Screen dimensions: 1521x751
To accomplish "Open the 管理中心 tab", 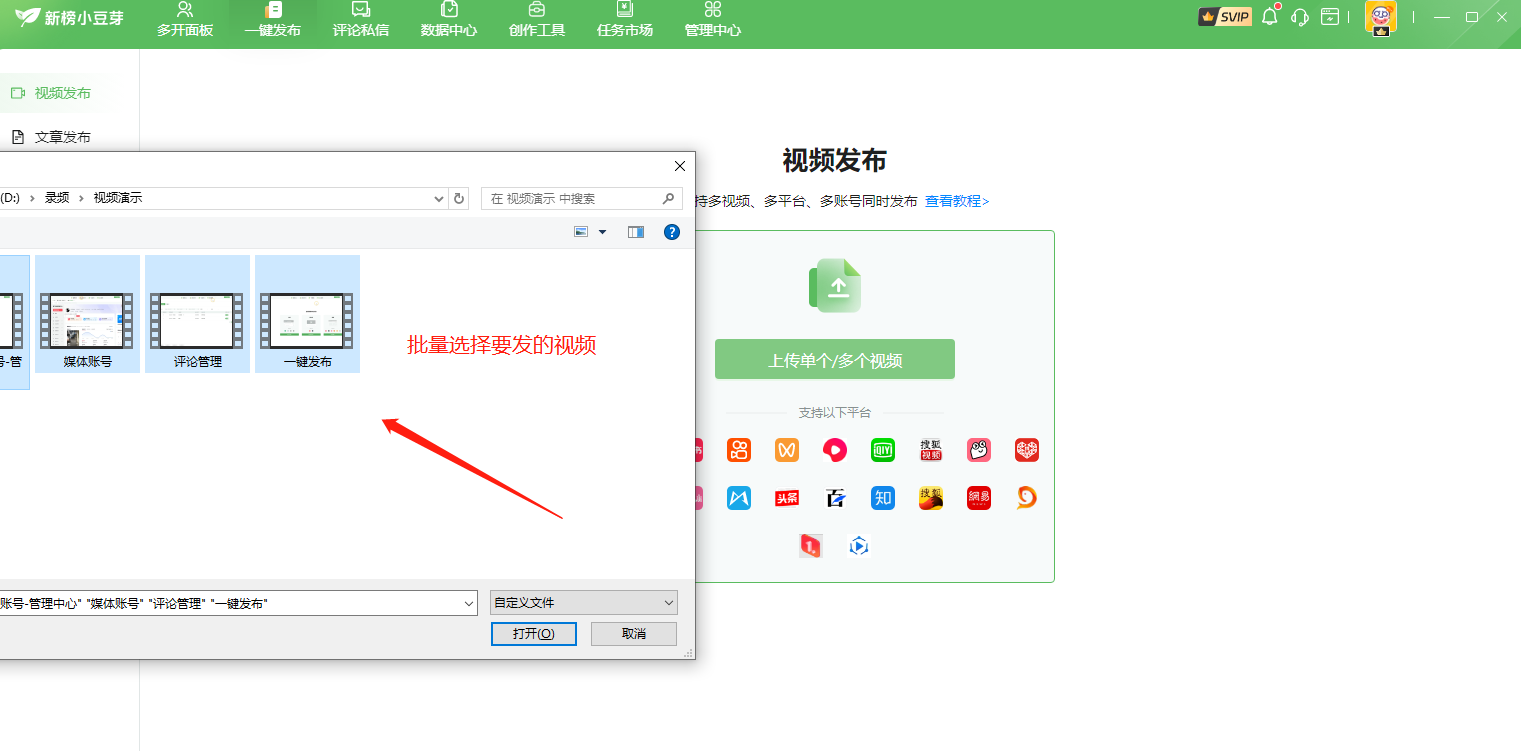I will 713,20.
